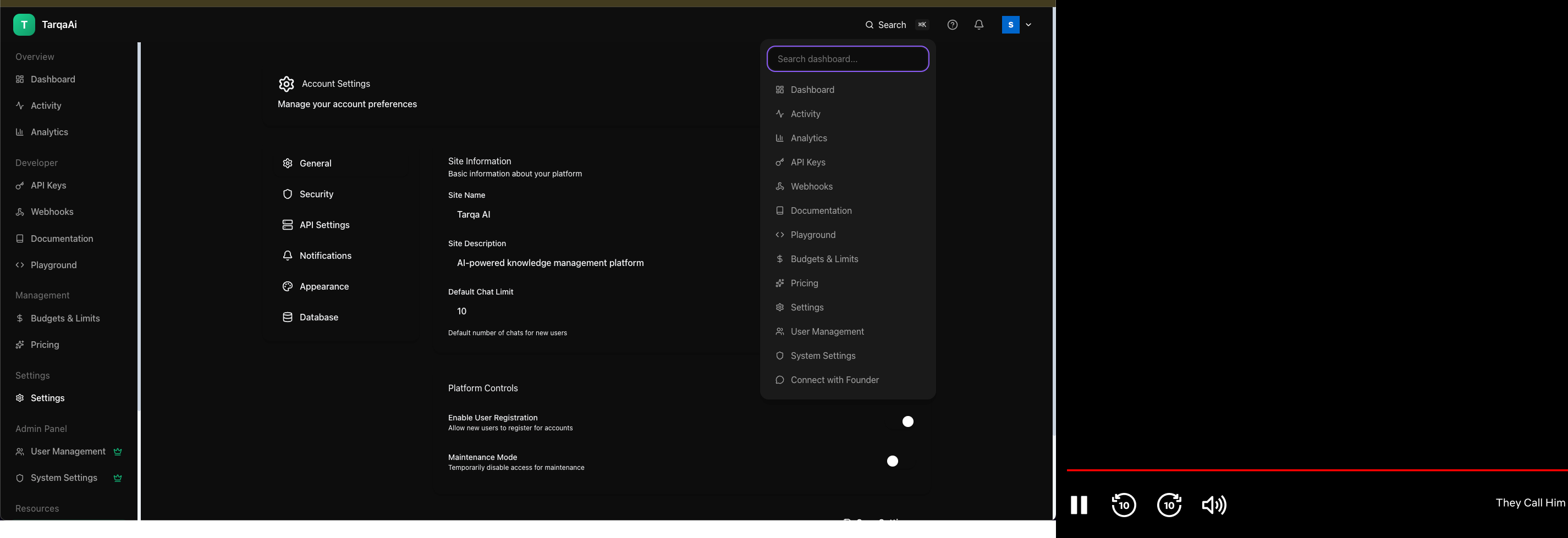Open Budgets & Limits in left sidebar
Screen dimensions: 1568x538
[x=69, y=319]
